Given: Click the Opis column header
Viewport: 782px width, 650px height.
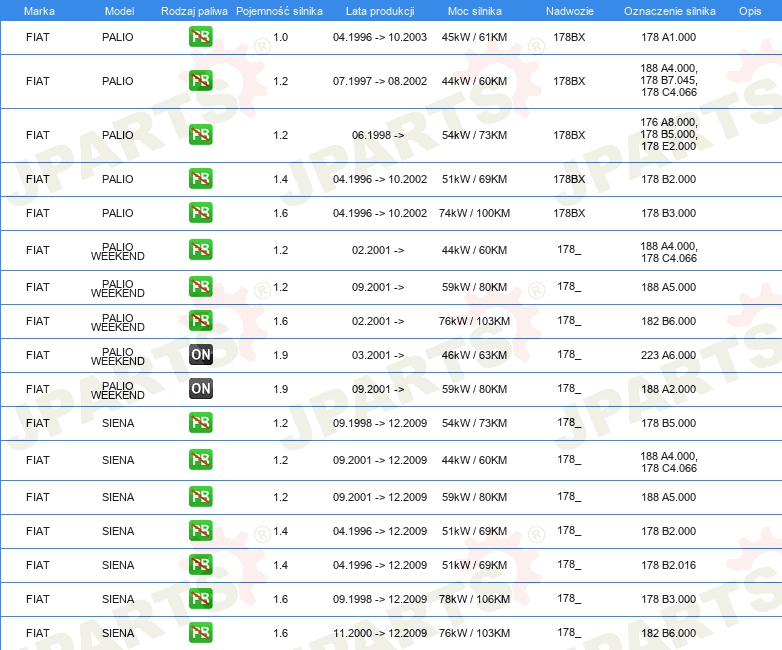Looking at the screenshot, I should click(x=750, y=11).
